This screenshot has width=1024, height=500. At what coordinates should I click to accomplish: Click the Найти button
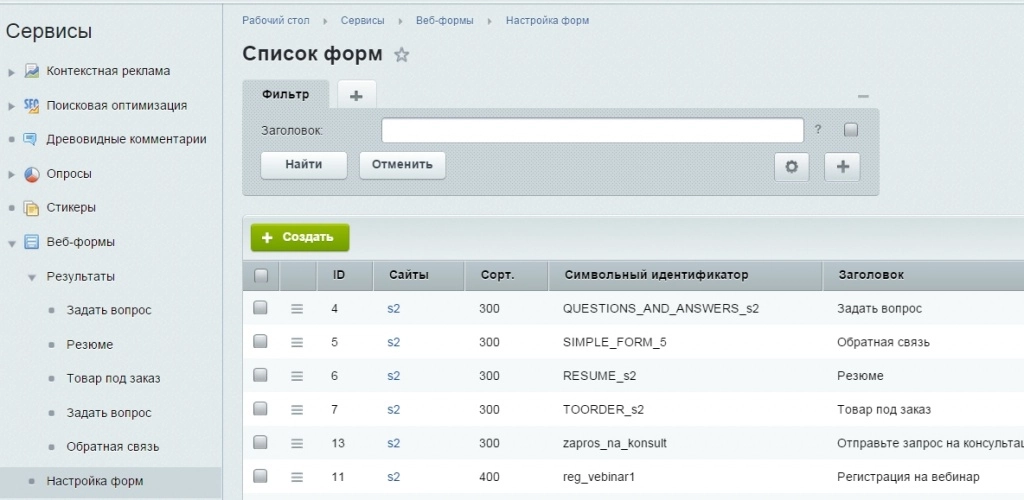coord(303,165)
